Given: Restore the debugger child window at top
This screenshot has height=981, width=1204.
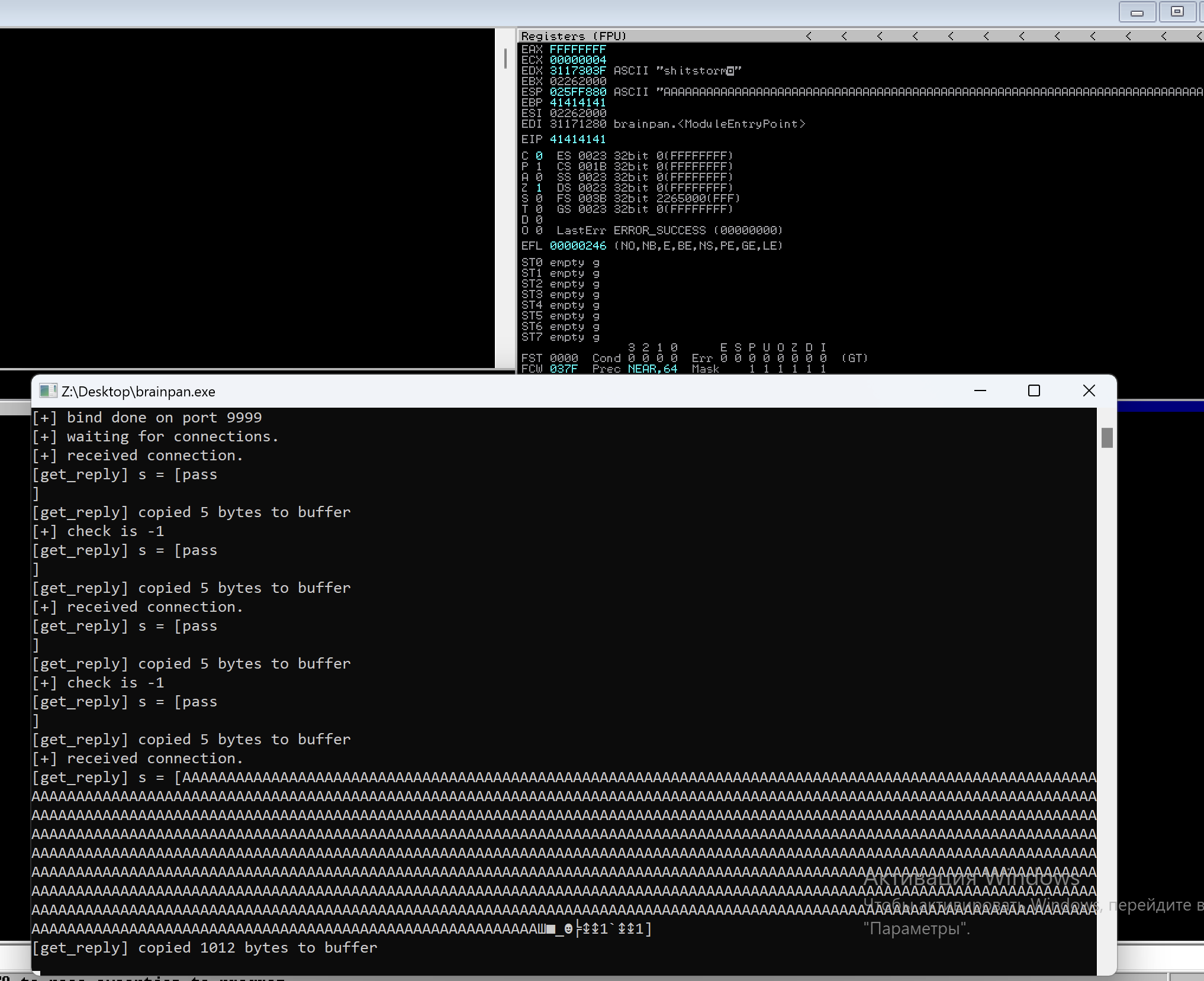Looking at the screenshot, I should coord(1177,12).
